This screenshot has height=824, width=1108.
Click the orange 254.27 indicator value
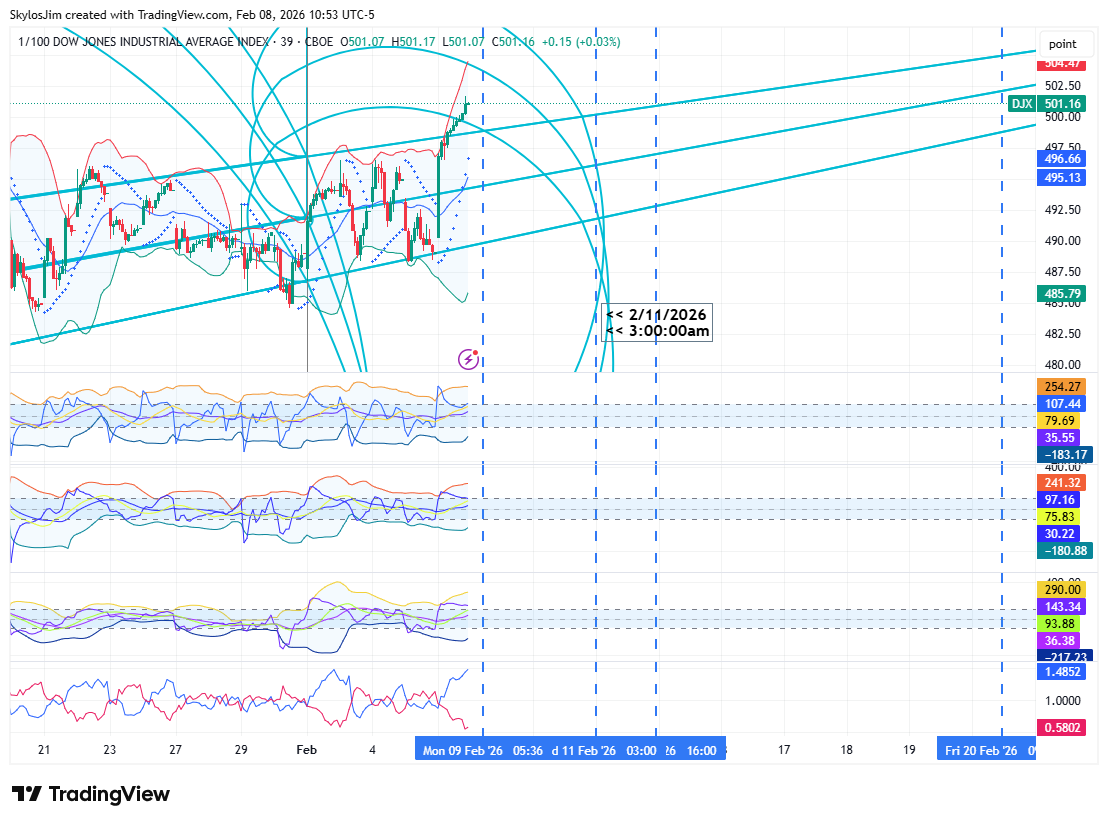click(x=1062, y=387)
